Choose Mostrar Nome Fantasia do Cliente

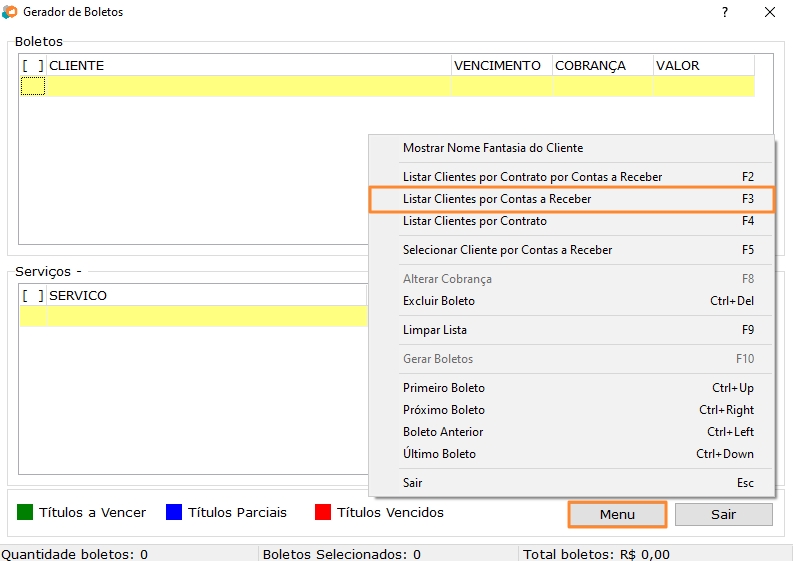click(571, 148)
